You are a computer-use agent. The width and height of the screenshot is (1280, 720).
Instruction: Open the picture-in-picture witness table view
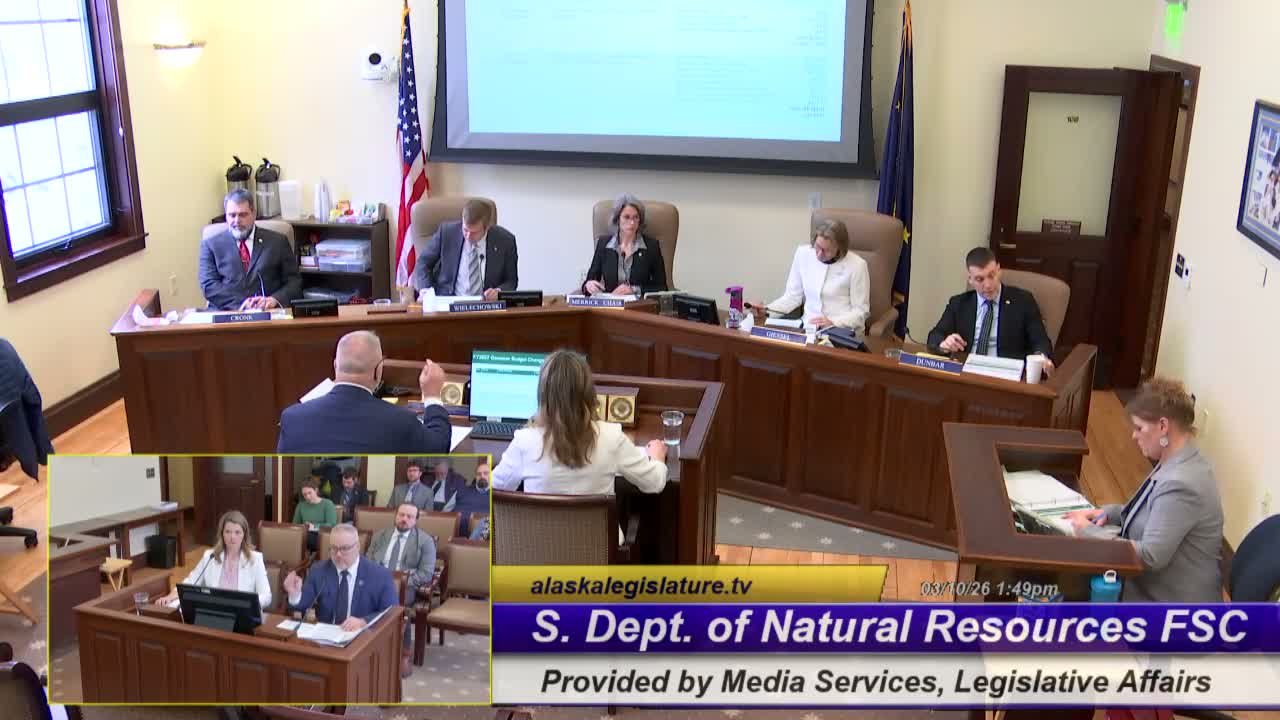(x=269, y=580)
